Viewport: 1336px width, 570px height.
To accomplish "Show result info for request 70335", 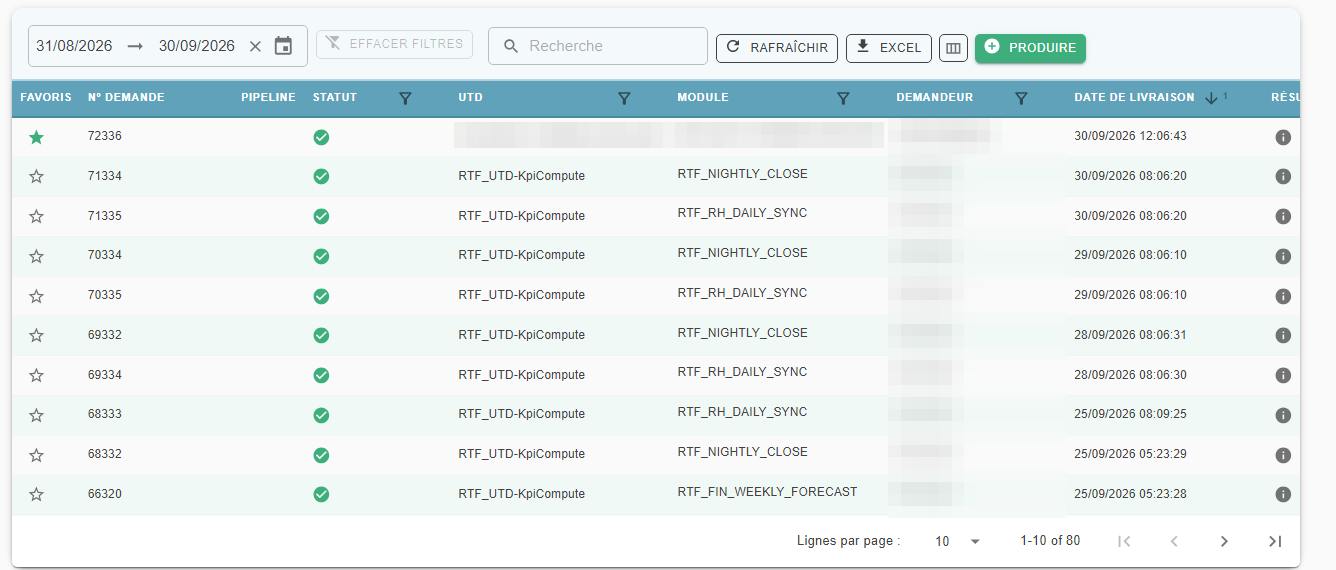I will tap(1283, 296).
